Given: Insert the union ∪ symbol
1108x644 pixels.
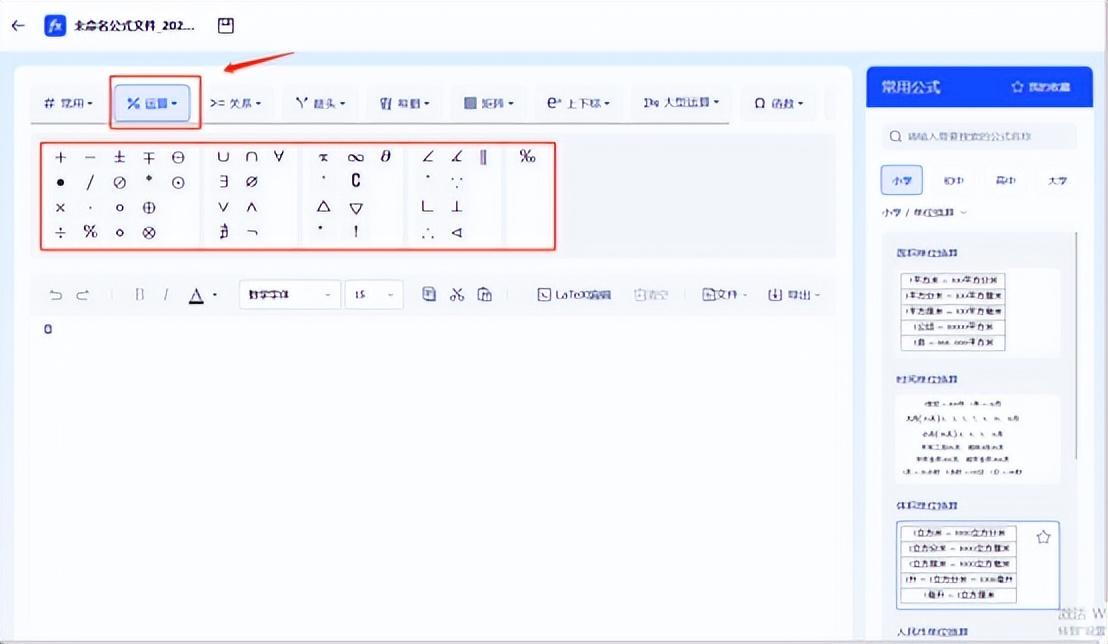Looking at the screenshot, I should point(223,157).
